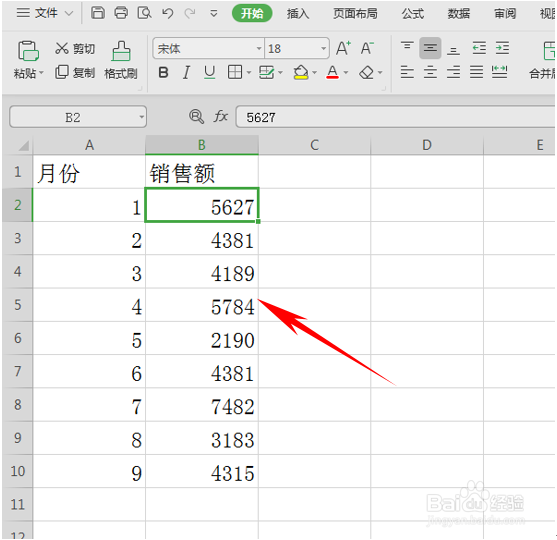Viewport: 557px width, 540px height.
Task: Click the Save icon in quick access toolbar
Action: click(98, 13)
